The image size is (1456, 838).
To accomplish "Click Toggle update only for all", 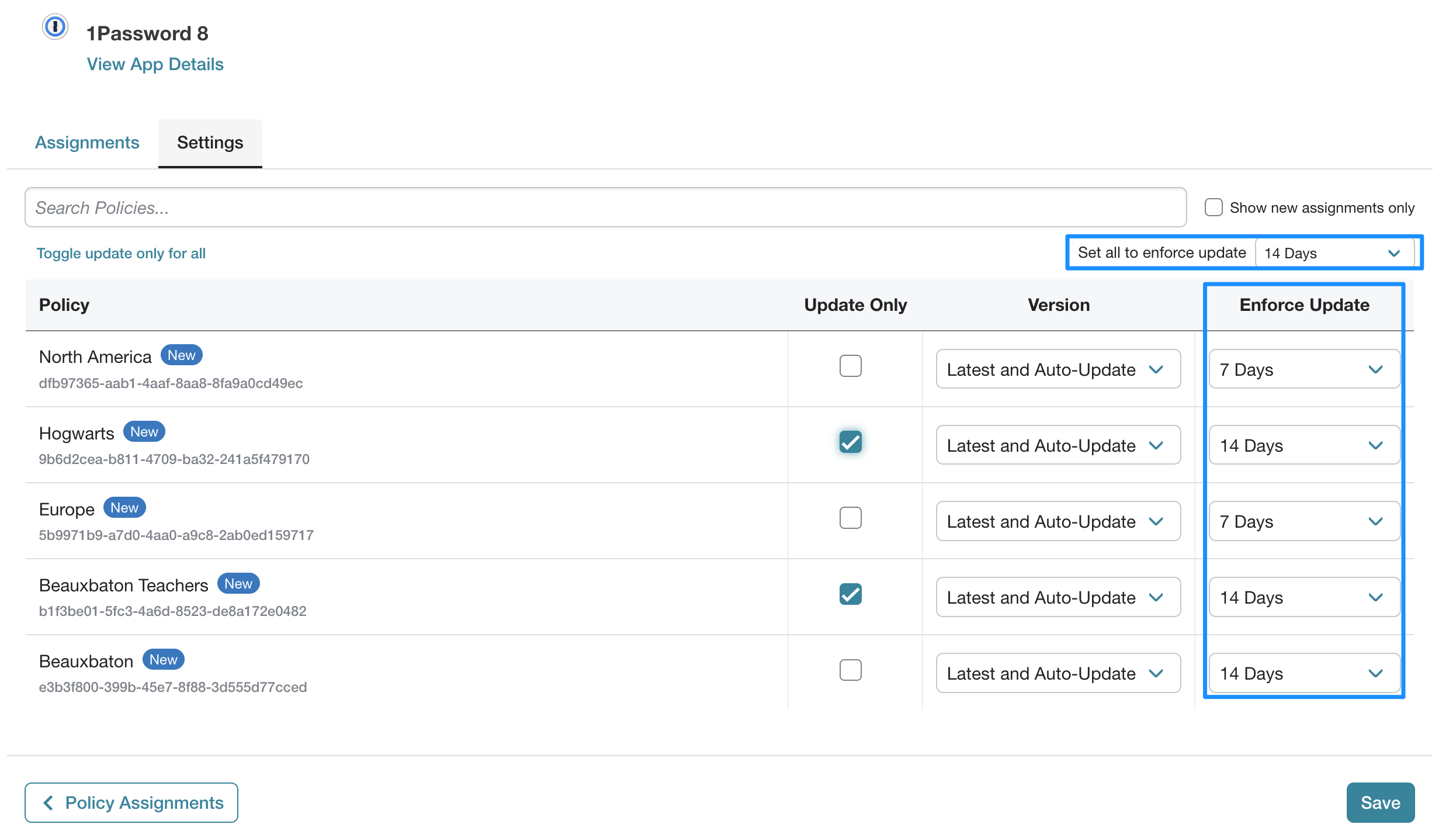I will [x=121, y=254].
